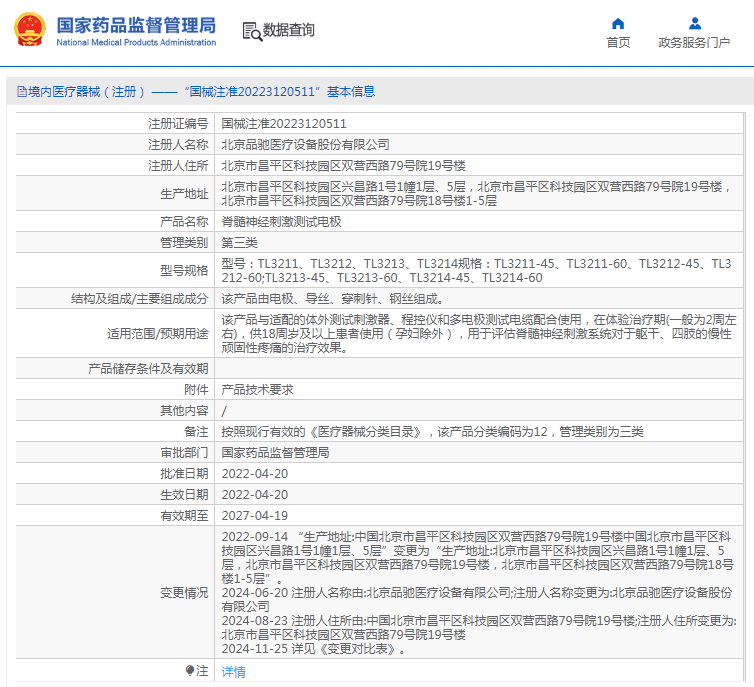754x687 pixels.
Task: Click the 生效日期 value 2022-04-20
Action: pyautogui.click(x=255, y=495)
